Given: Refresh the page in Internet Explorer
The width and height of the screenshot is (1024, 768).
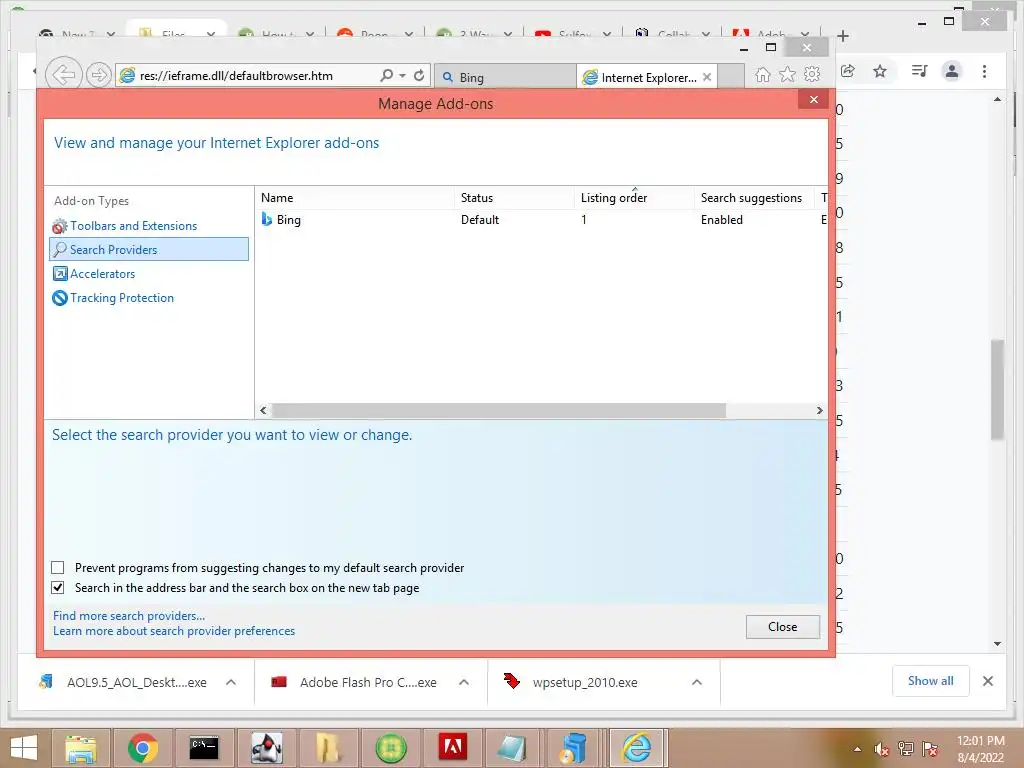Looking at the screenshot, I should [x=419, y=75].
